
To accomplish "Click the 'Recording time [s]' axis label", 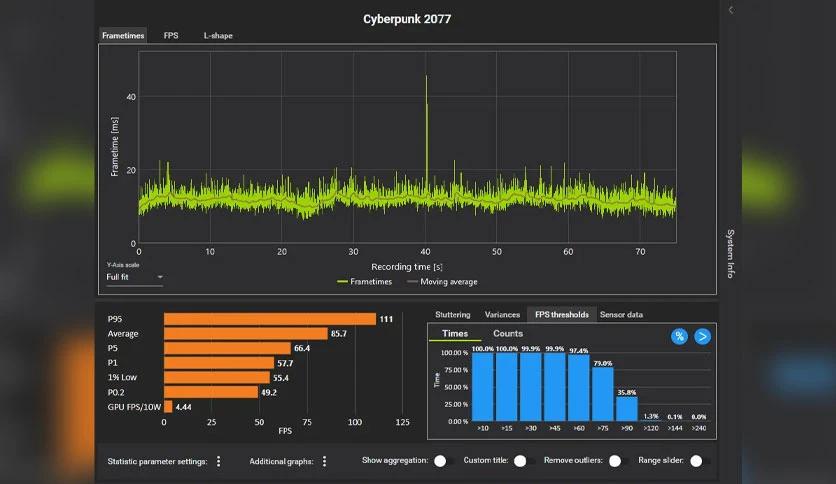I will coord(407,267).
